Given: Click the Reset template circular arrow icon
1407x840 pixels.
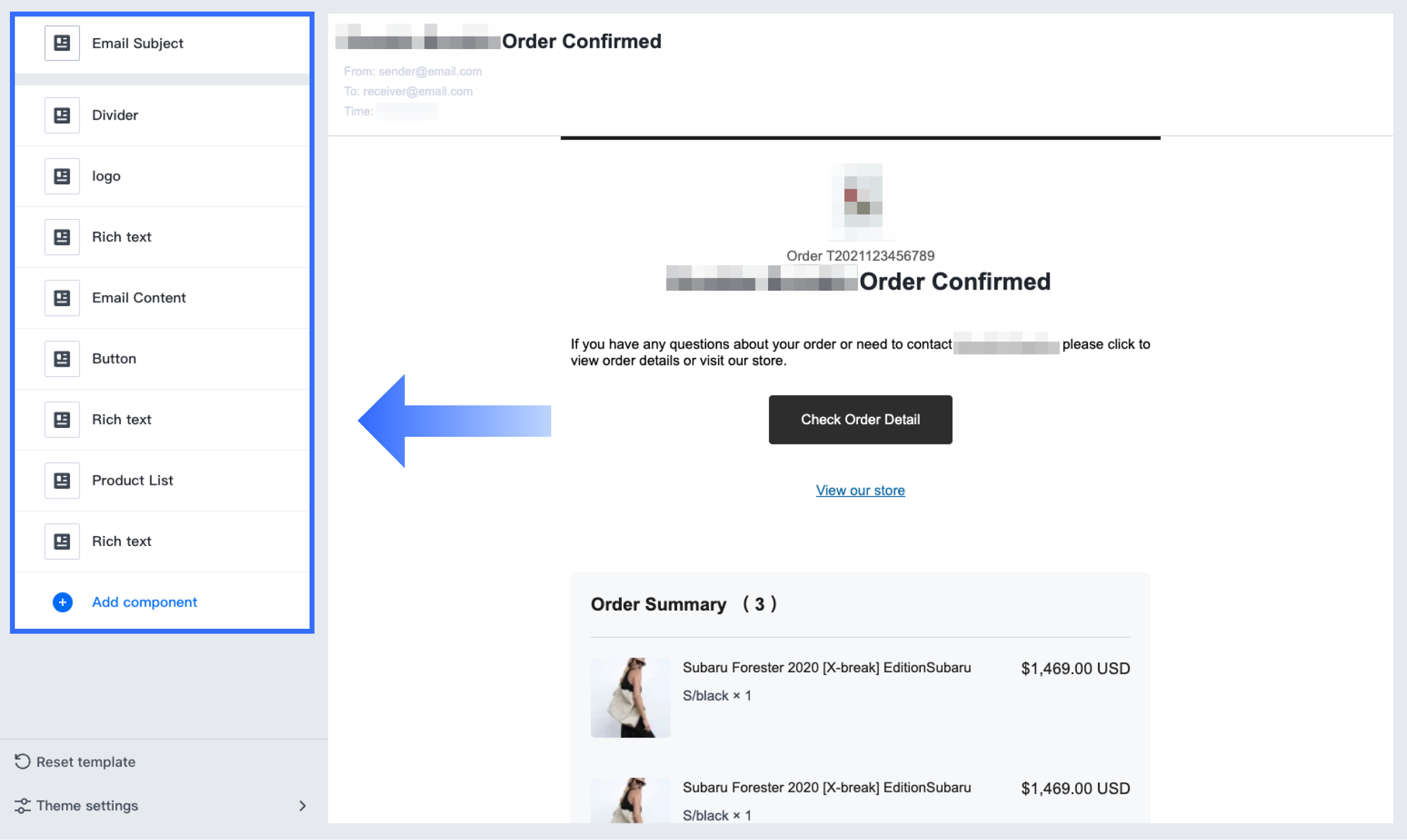Looking at the screenshot, I should pyautogui.click(x=22, y=761).
